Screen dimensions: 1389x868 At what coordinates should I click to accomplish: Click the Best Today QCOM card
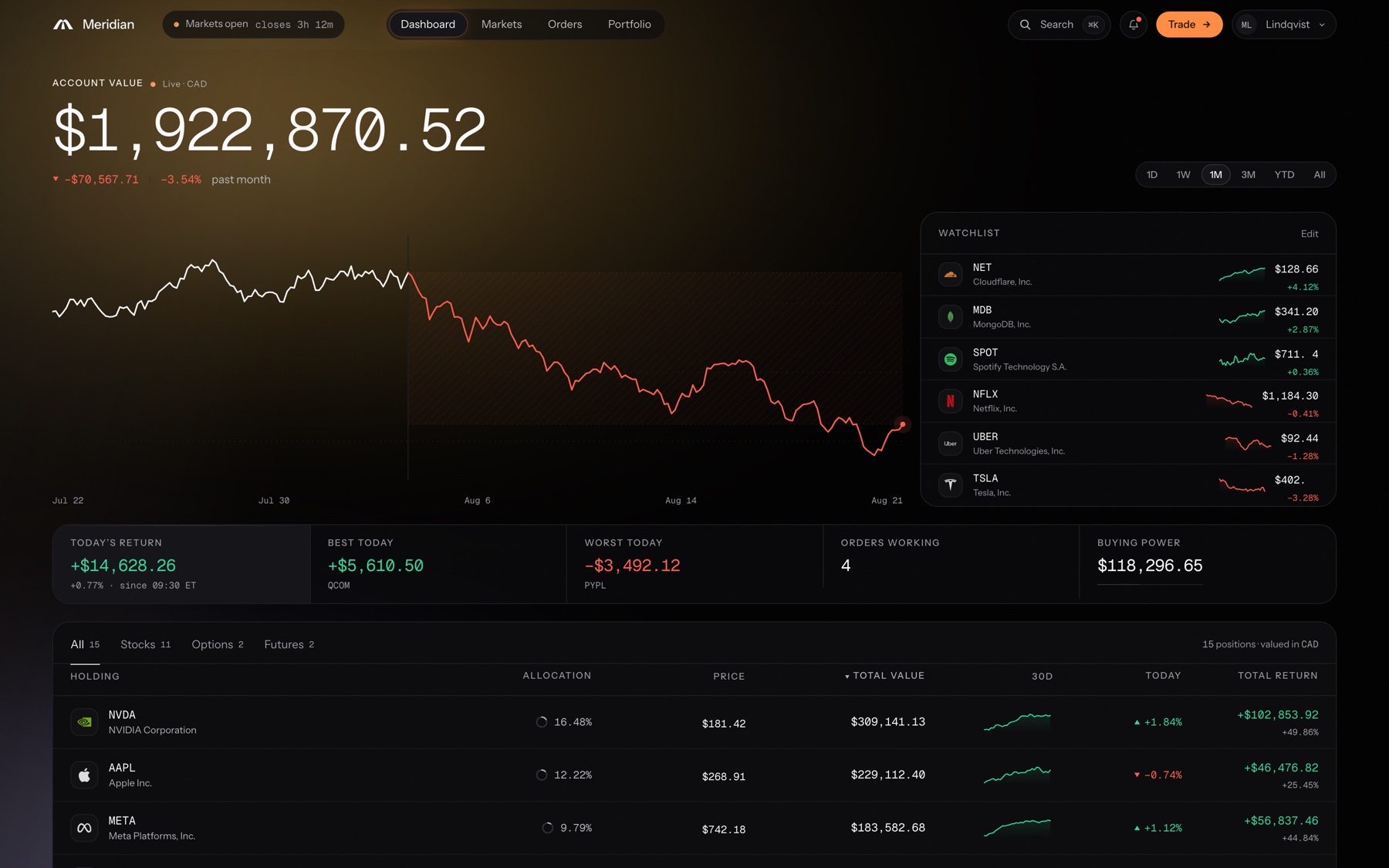pyautogui.click(x=438, y=564)
